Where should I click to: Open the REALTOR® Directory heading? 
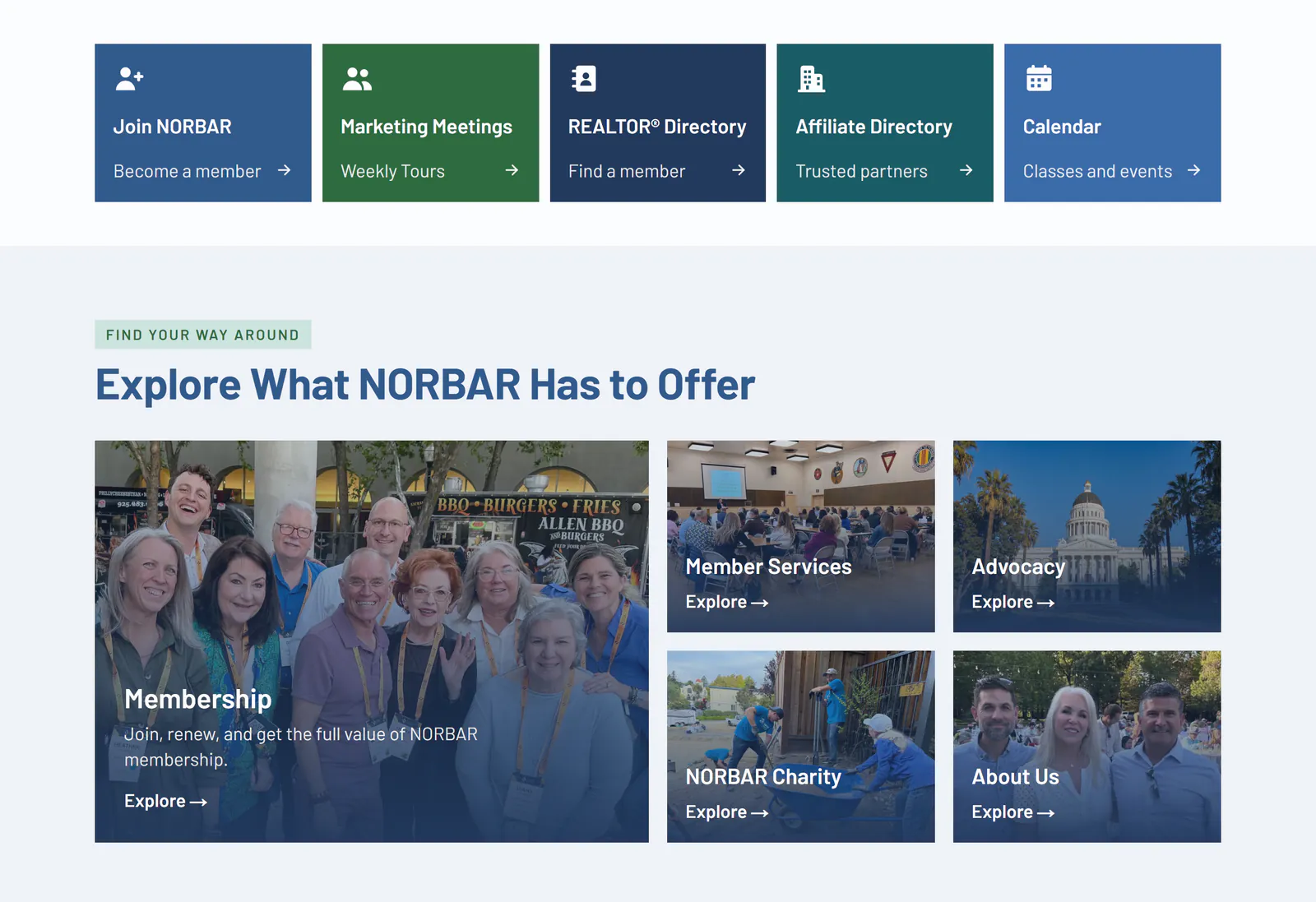click(657, 127)
